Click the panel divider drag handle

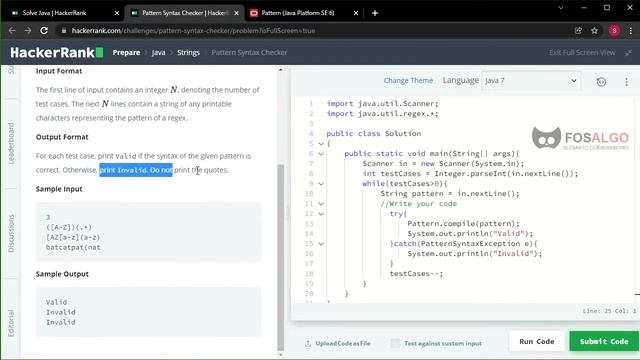(x=287, y=212)
